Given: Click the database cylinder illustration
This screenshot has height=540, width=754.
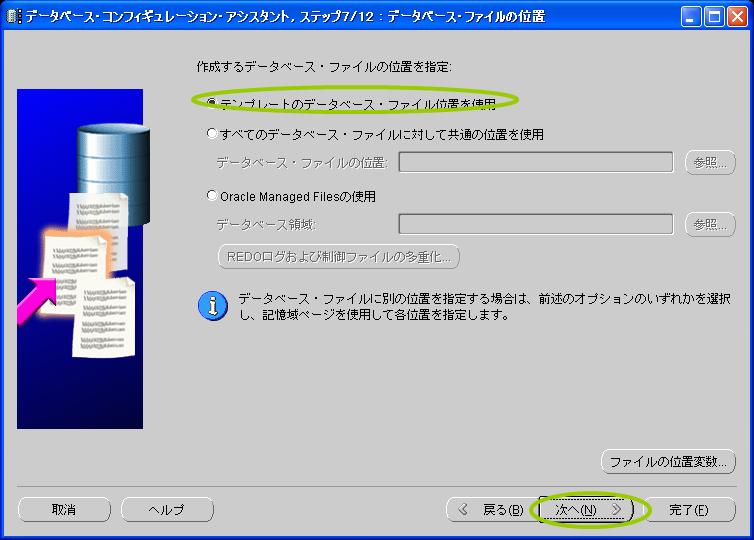Looking at the screenshot, I should [114, 173].
